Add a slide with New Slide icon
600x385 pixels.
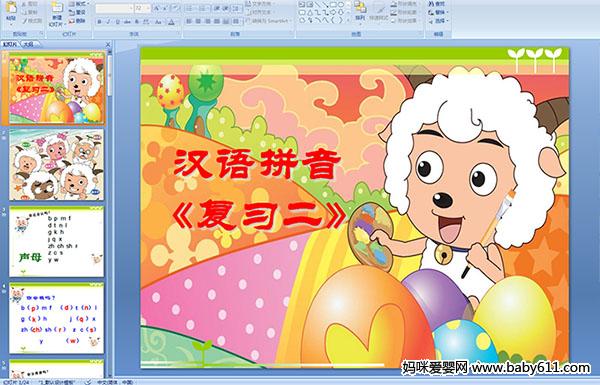[57, 8]
